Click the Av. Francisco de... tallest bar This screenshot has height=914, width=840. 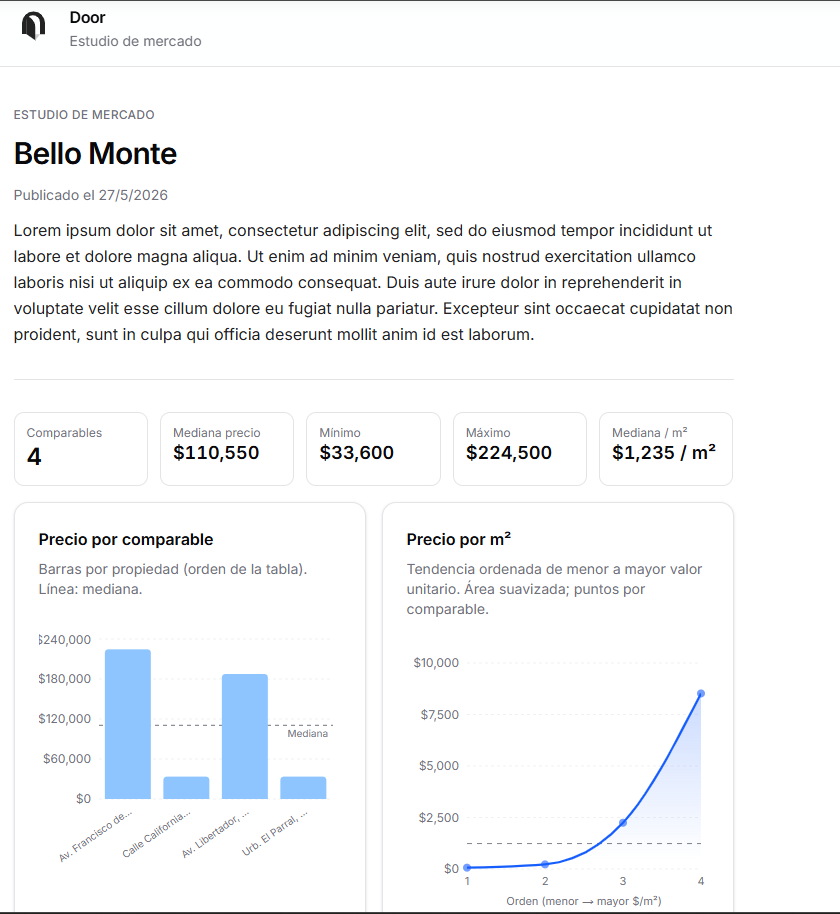(x=128, y=724)
